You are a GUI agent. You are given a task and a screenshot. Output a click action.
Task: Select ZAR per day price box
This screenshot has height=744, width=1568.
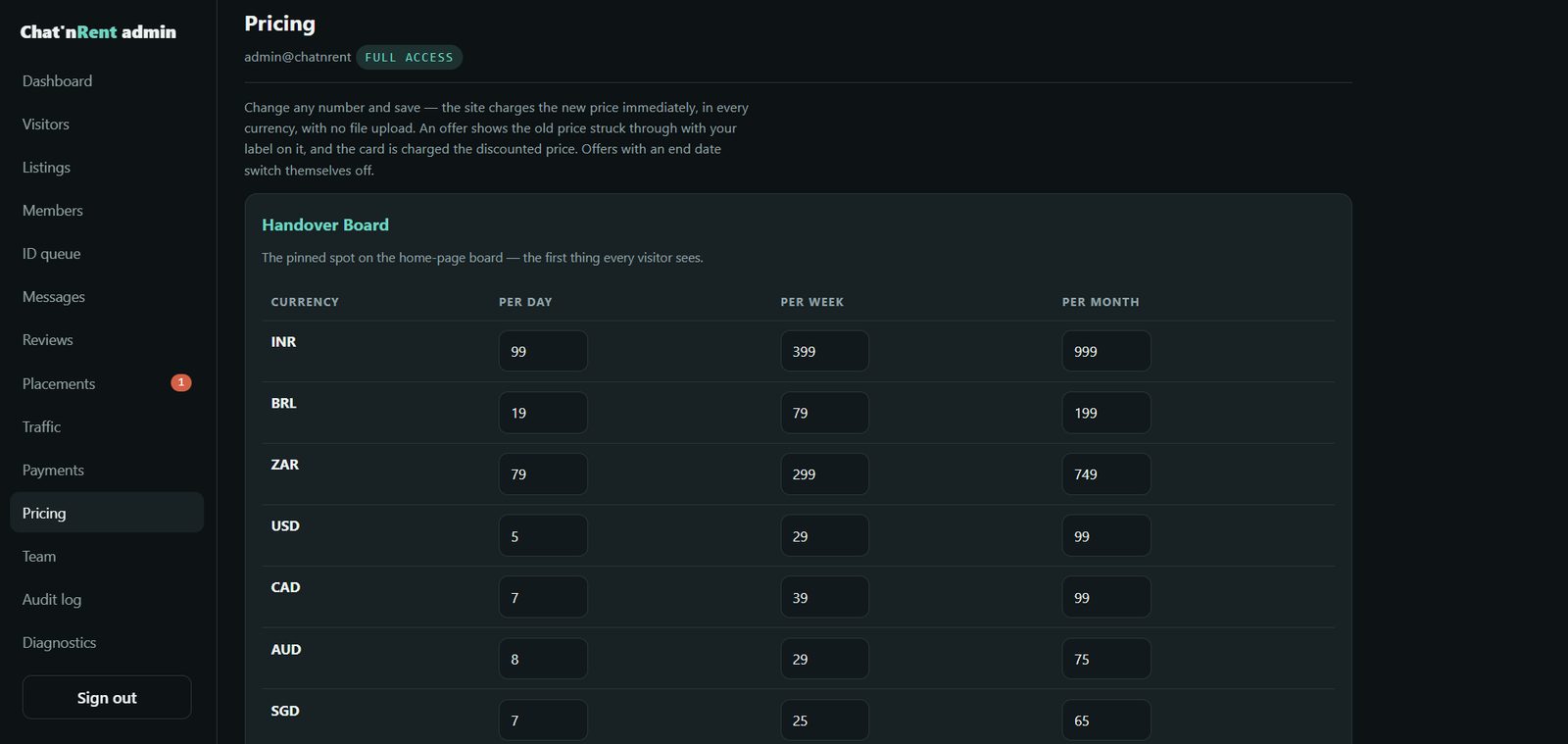point(543,473)
